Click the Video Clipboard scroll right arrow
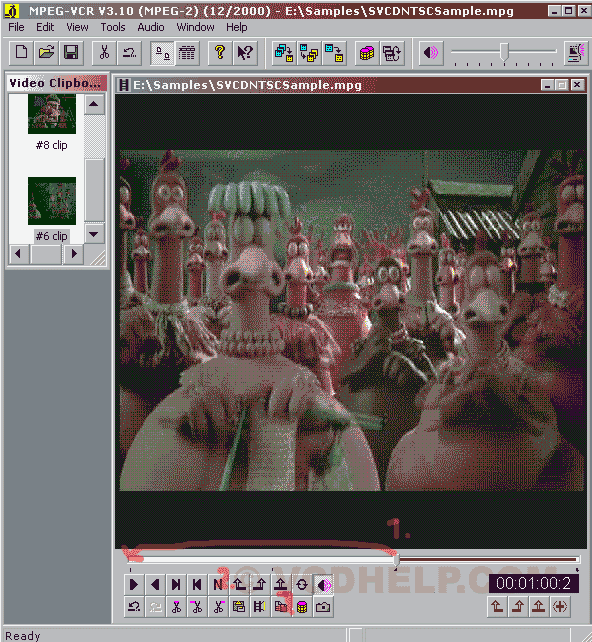The width and height of the screenshot is (592, 642). (x=74, y=254)
